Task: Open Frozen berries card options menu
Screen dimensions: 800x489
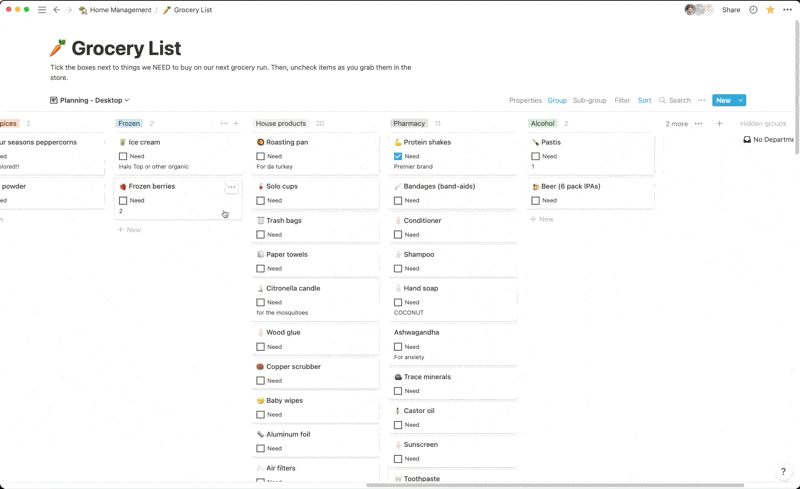Action: pyautogui.click(x=231, y=187)
